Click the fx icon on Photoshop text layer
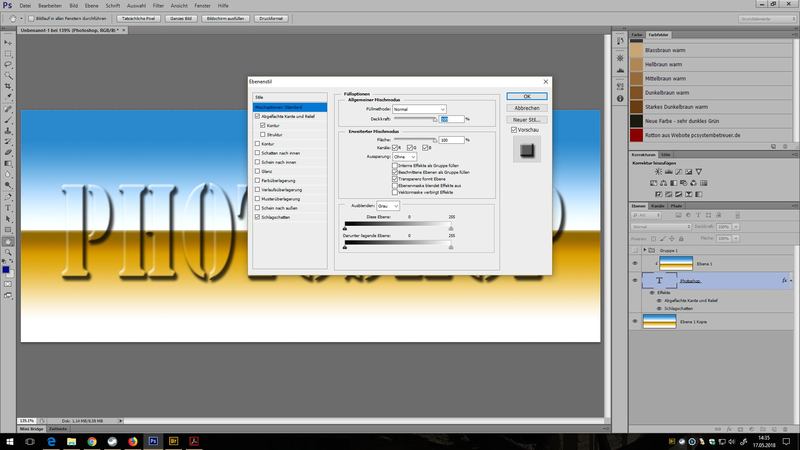800x450 pixels. pos(784,281)
